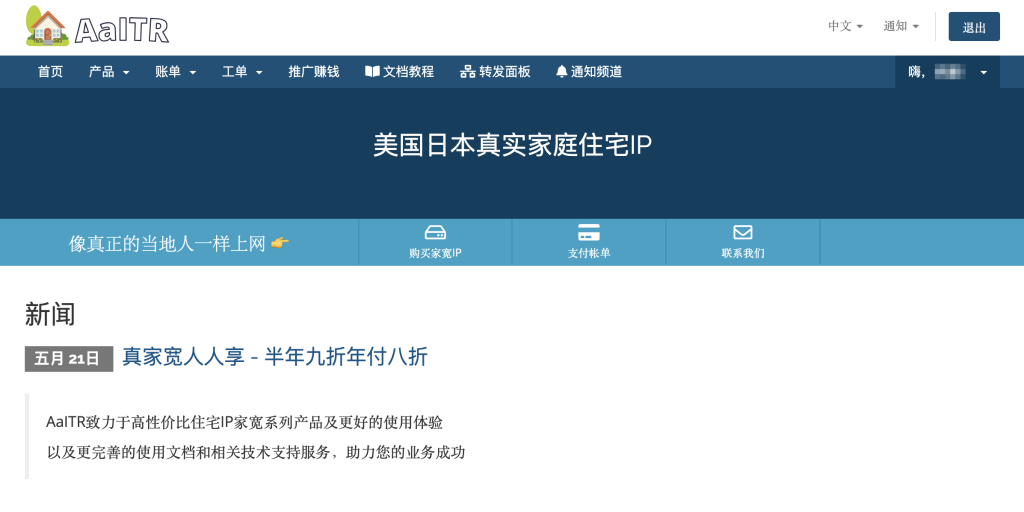Go to the 首页 menu item
The height and width of the screenshot is (512, 1024).
click(50, 72)
